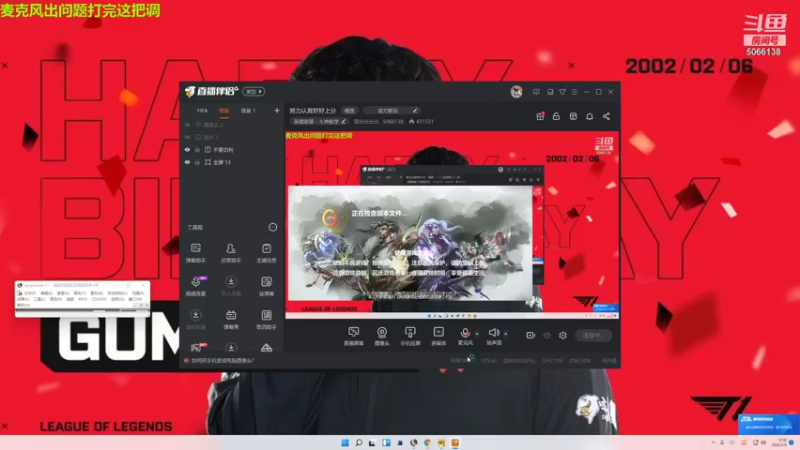
Task: Edit the 官方影院 field using the pencil
Action: pos(415,111)
